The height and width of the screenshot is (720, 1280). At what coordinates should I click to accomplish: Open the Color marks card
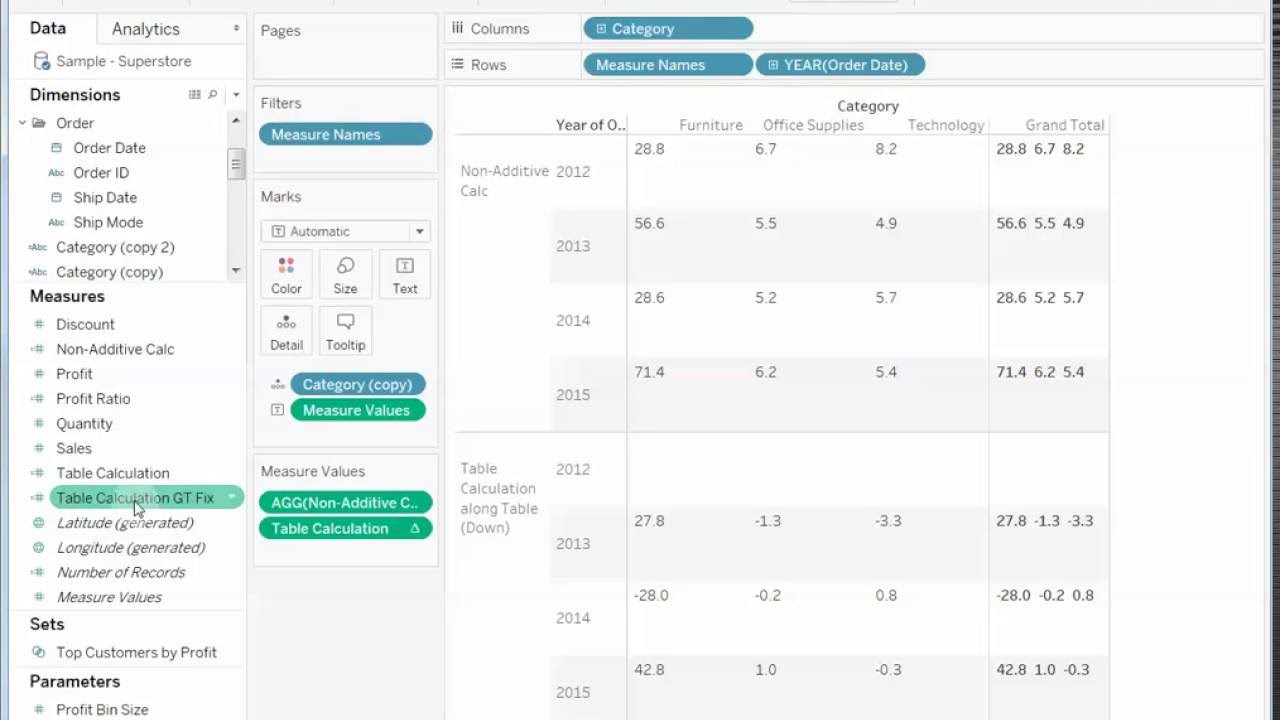[286, 274]
